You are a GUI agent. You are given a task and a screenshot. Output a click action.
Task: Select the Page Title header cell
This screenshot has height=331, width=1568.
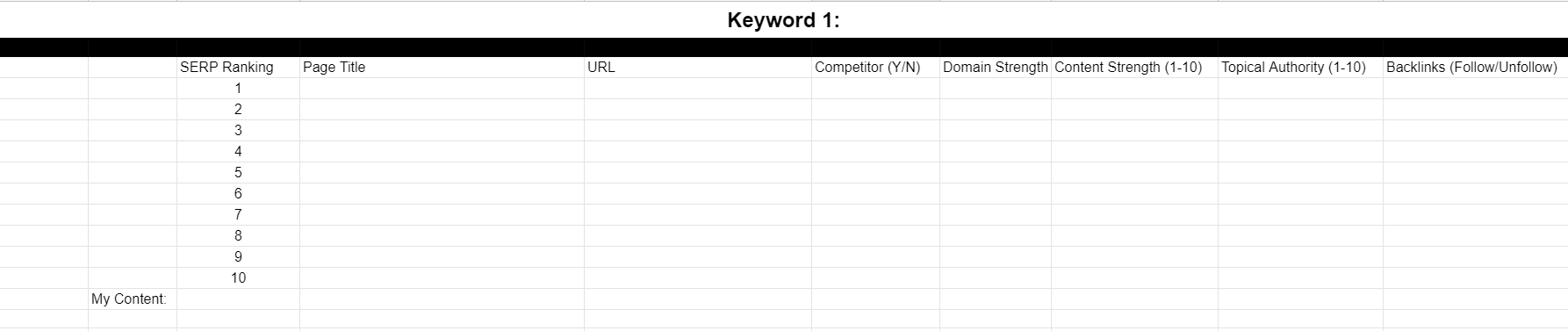[x=442, y=68]
